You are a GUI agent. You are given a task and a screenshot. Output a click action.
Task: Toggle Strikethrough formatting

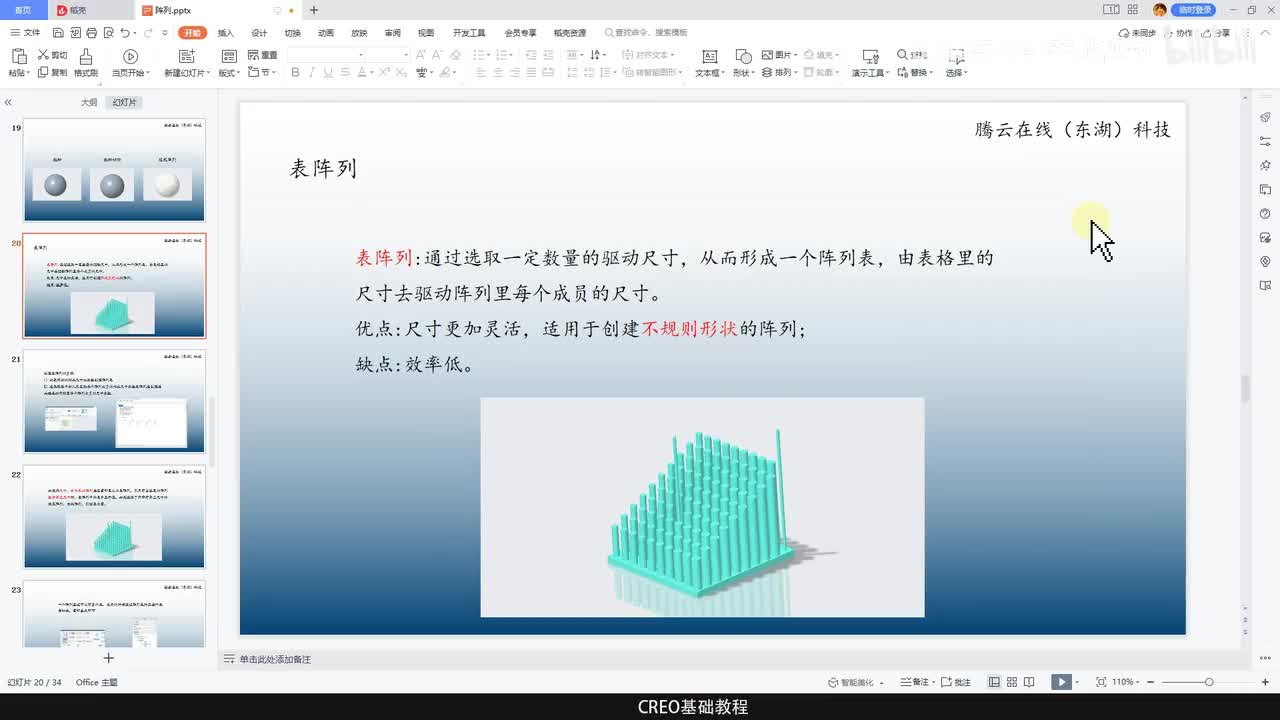tap(345, 72)
